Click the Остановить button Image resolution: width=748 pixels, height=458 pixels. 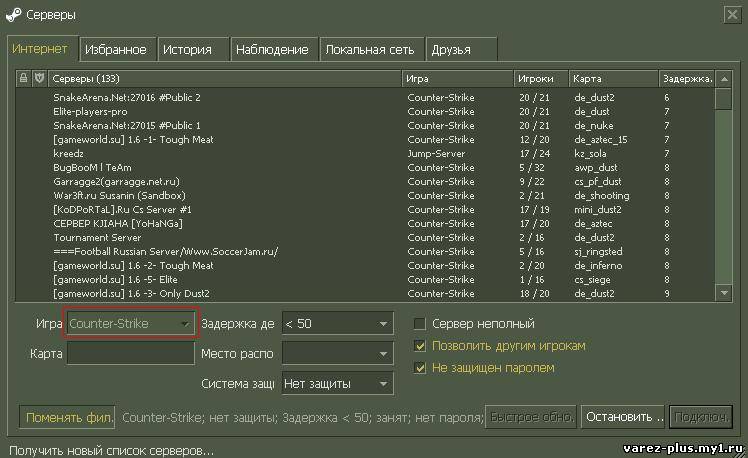[623, 416]
